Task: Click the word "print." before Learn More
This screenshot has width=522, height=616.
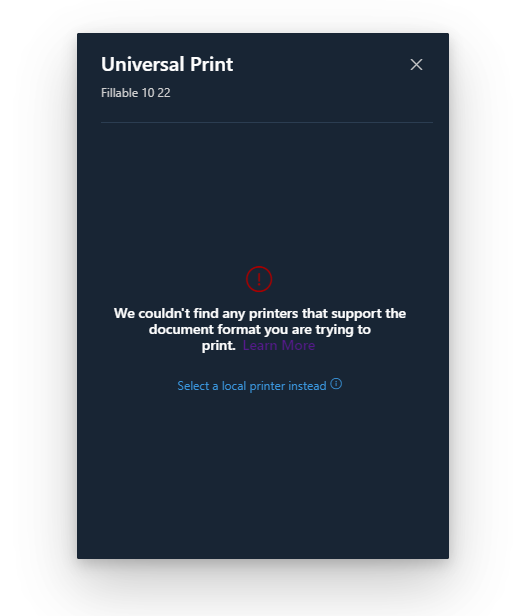Action: (x=218, y=345)
